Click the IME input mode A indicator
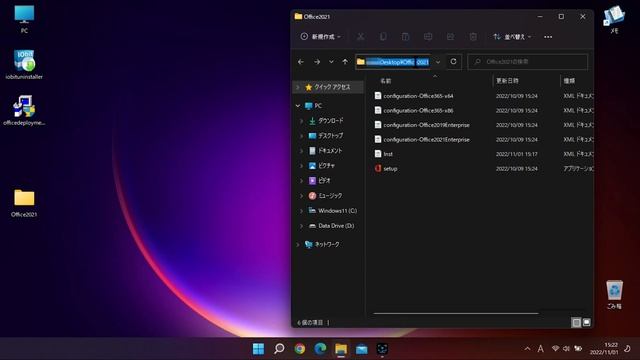Screen dimensions: 640x360 click(540, 349)
